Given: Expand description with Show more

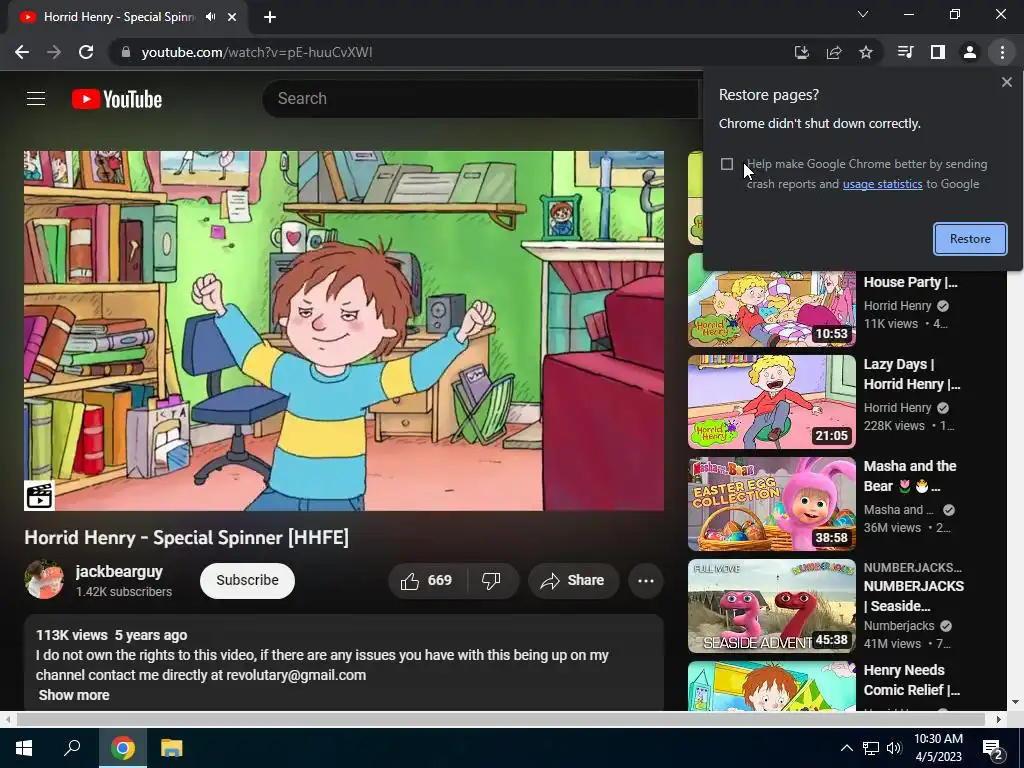Looking at the screenshot, I should [x=74, y=695].
